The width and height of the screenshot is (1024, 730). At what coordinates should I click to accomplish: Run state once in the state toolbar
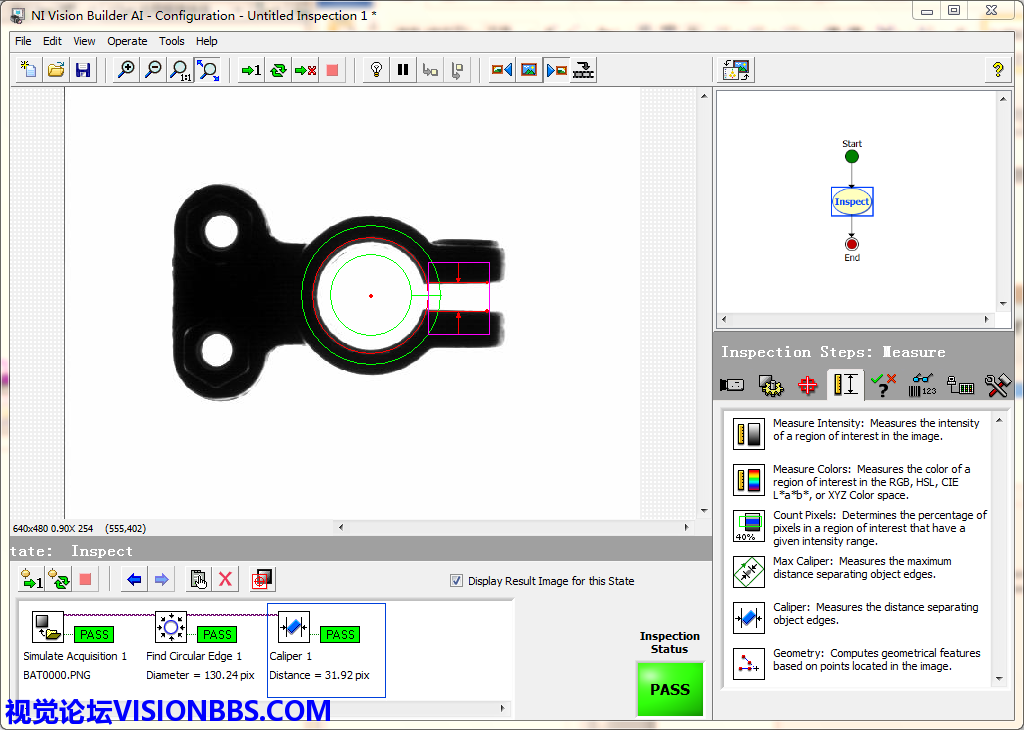(x=32, y=579)
